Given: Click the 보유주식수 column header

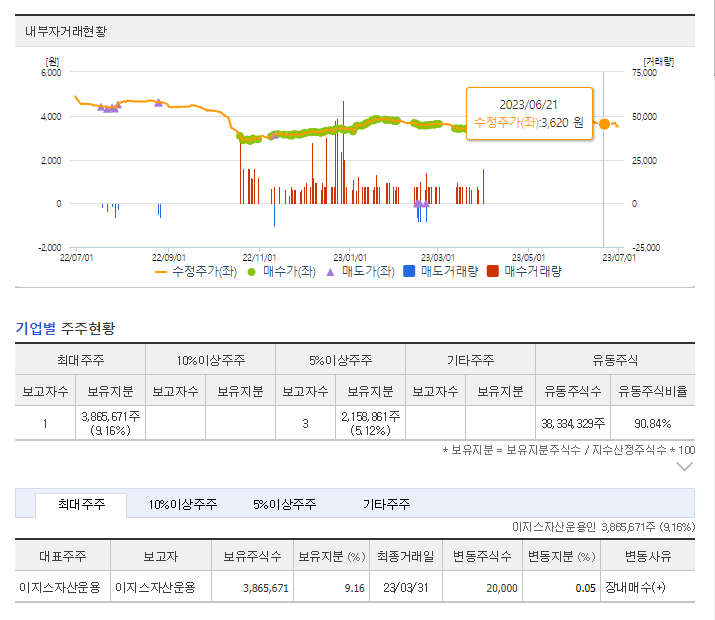Looking at the screenshot, I should click(252, 556).
